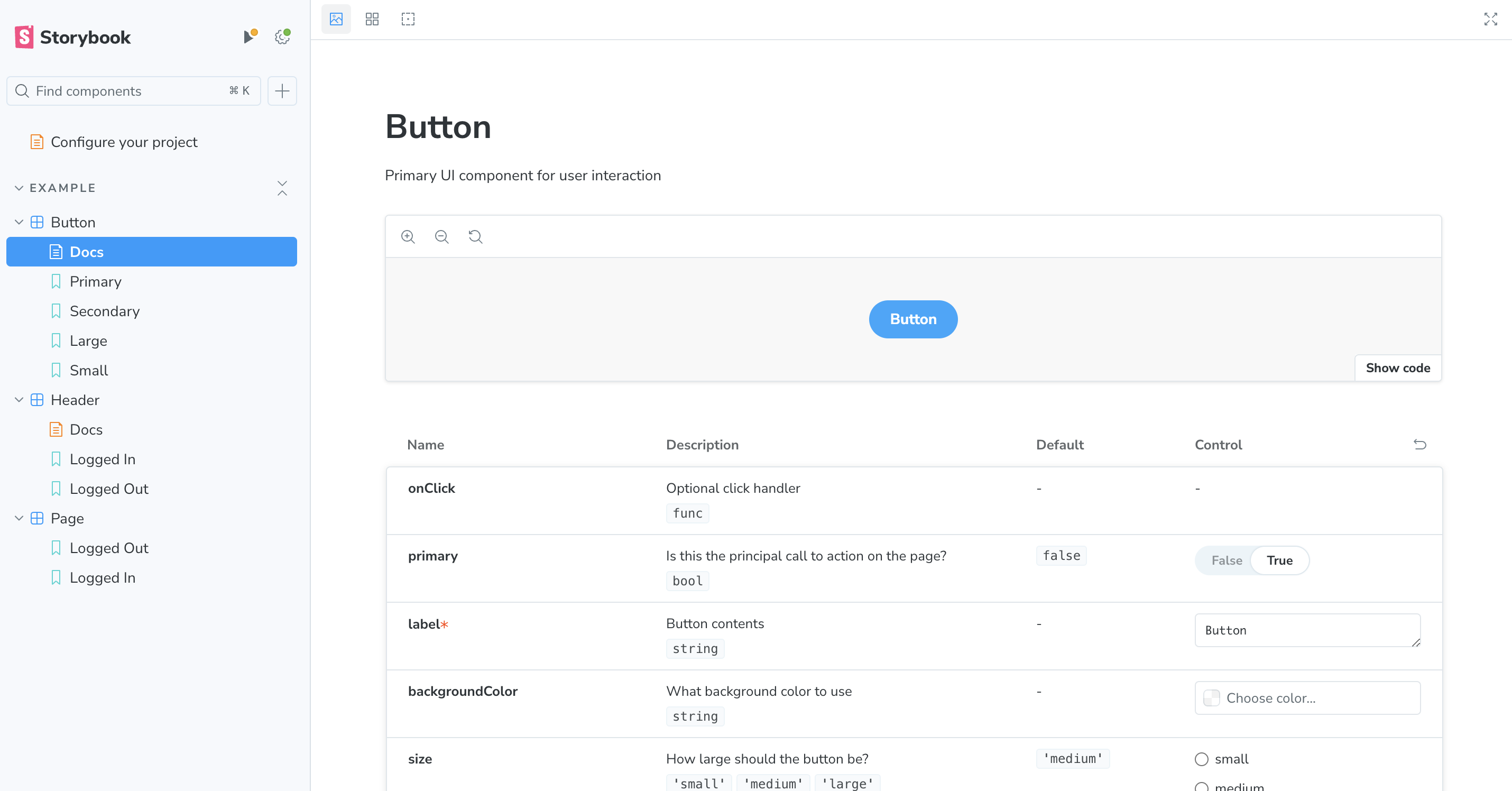Click the zoom in magnifier icon
This screenshot has width=1512, height=791.
coord(408,237)
